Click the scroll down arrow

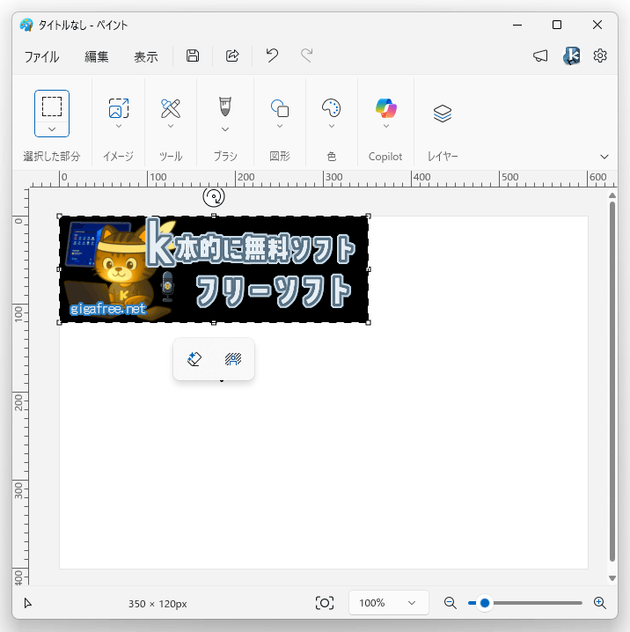click(x=612, y=578)
